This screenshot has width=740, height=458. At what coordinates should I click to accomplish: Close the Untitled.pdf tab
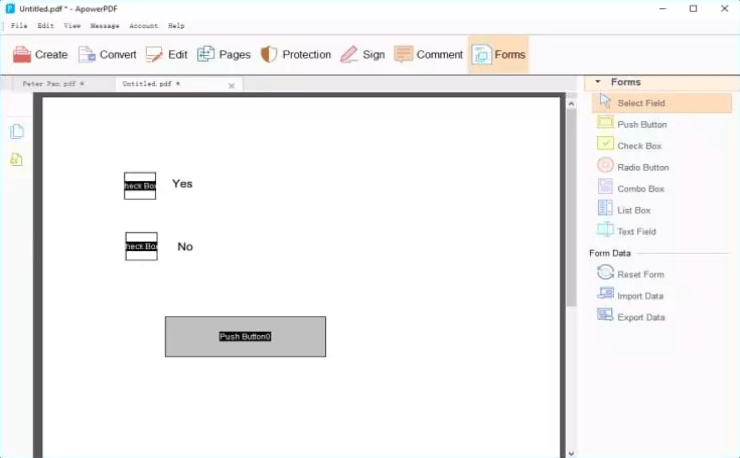231,86
